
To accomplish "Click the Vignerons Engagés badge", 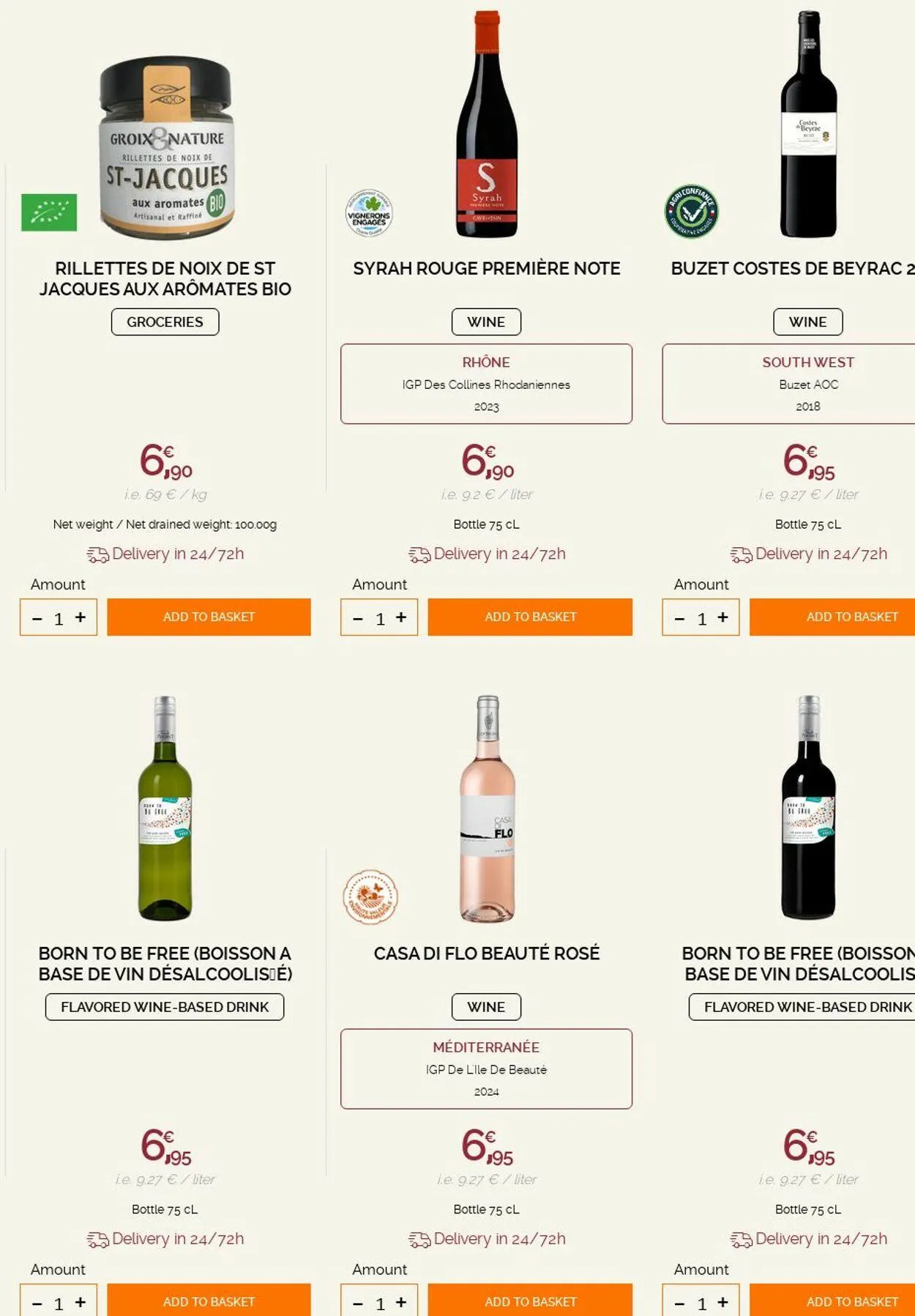I will click(x=369, y=213).
